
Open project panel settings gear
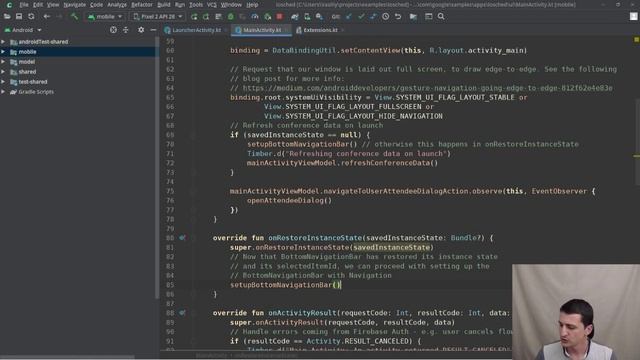[141, 30]
